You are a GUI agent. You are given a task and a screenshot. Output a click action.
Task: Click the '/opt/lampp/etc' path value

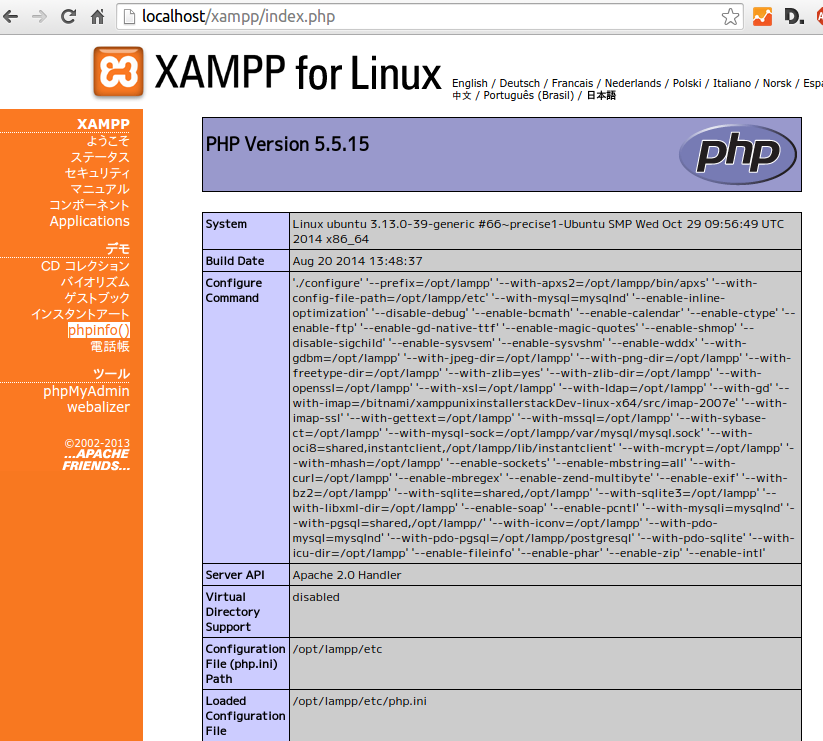point(337,649)
